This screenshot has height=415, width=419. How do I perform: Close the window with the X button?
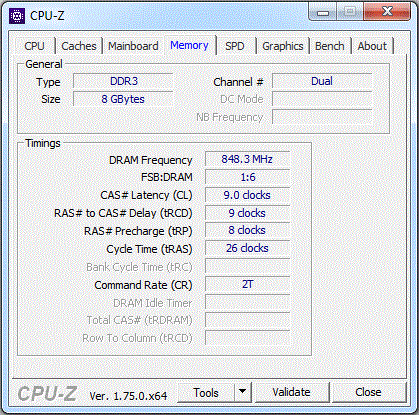point(387,12)
